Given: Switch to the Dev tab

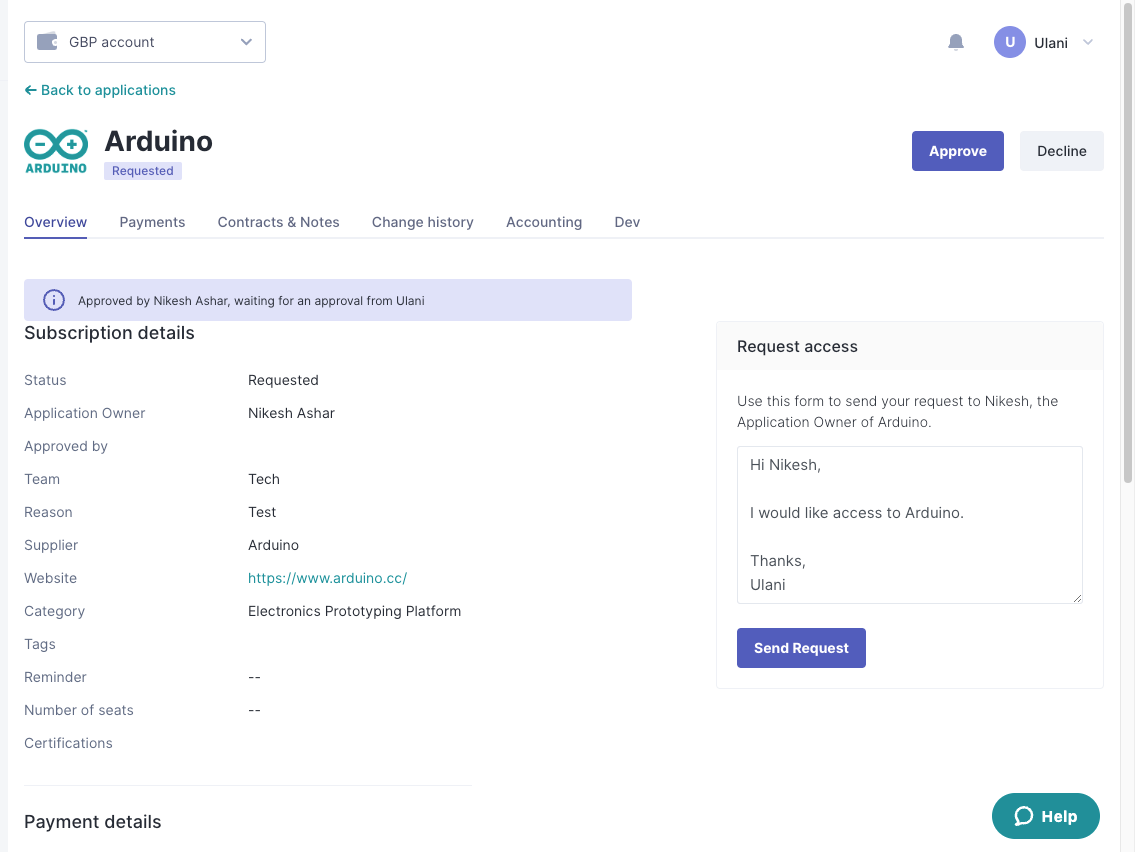Looking at the screenshot, I should (x=627, y=222).
